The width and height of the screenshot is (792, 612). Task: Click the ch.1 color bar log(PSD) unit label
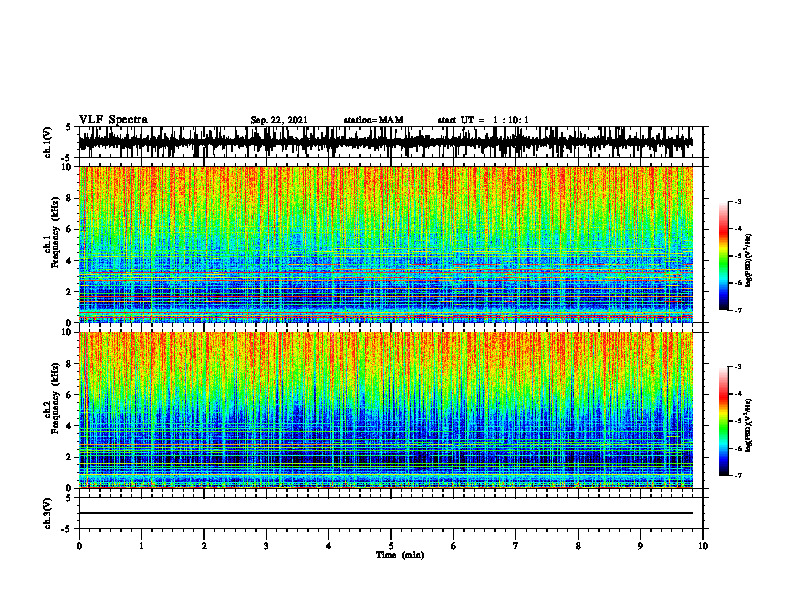click(x=749, y=261)
